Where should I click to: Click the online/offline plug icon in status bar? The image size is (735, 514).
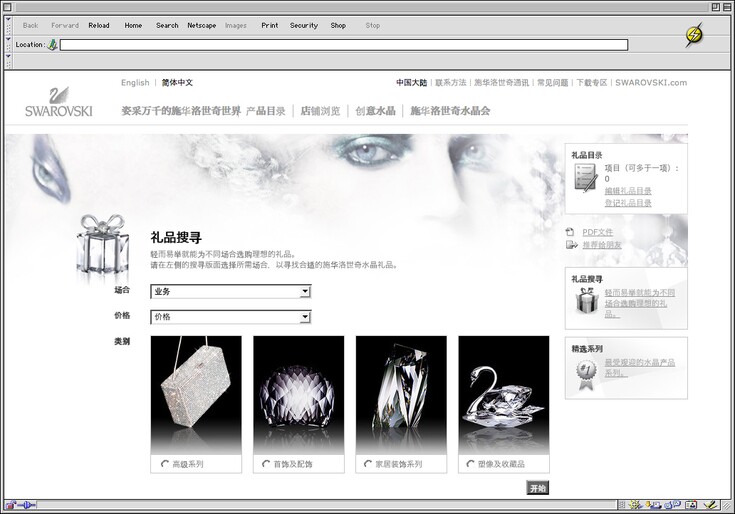tap(27, 505)
